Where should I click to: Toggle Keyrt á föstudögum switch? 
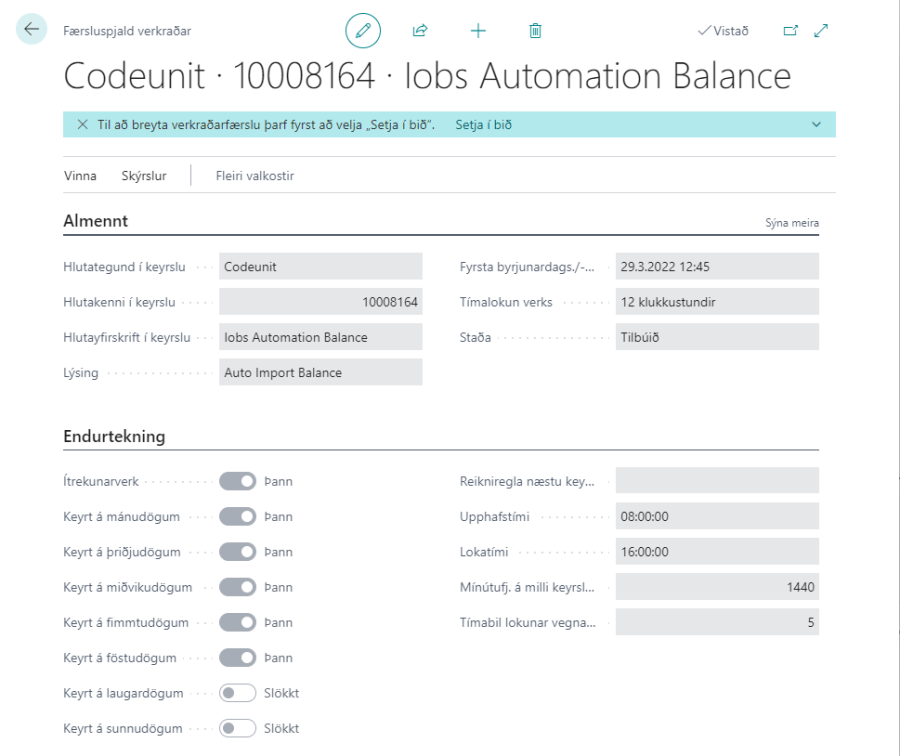[x=238, y=658]
